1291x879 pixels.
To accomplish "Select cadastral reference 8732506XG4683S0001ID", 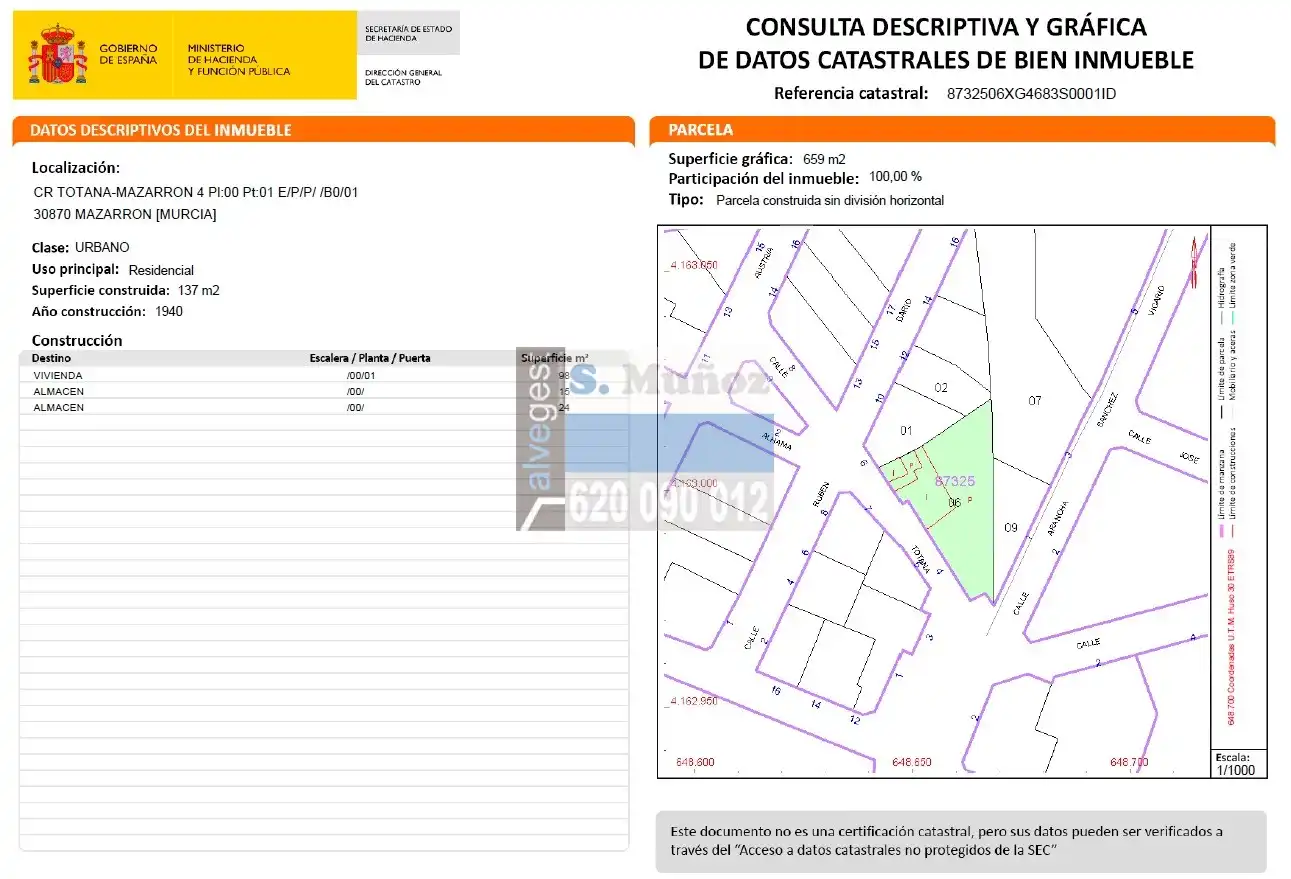I will pyautogui.click(x=1031, y=94).
